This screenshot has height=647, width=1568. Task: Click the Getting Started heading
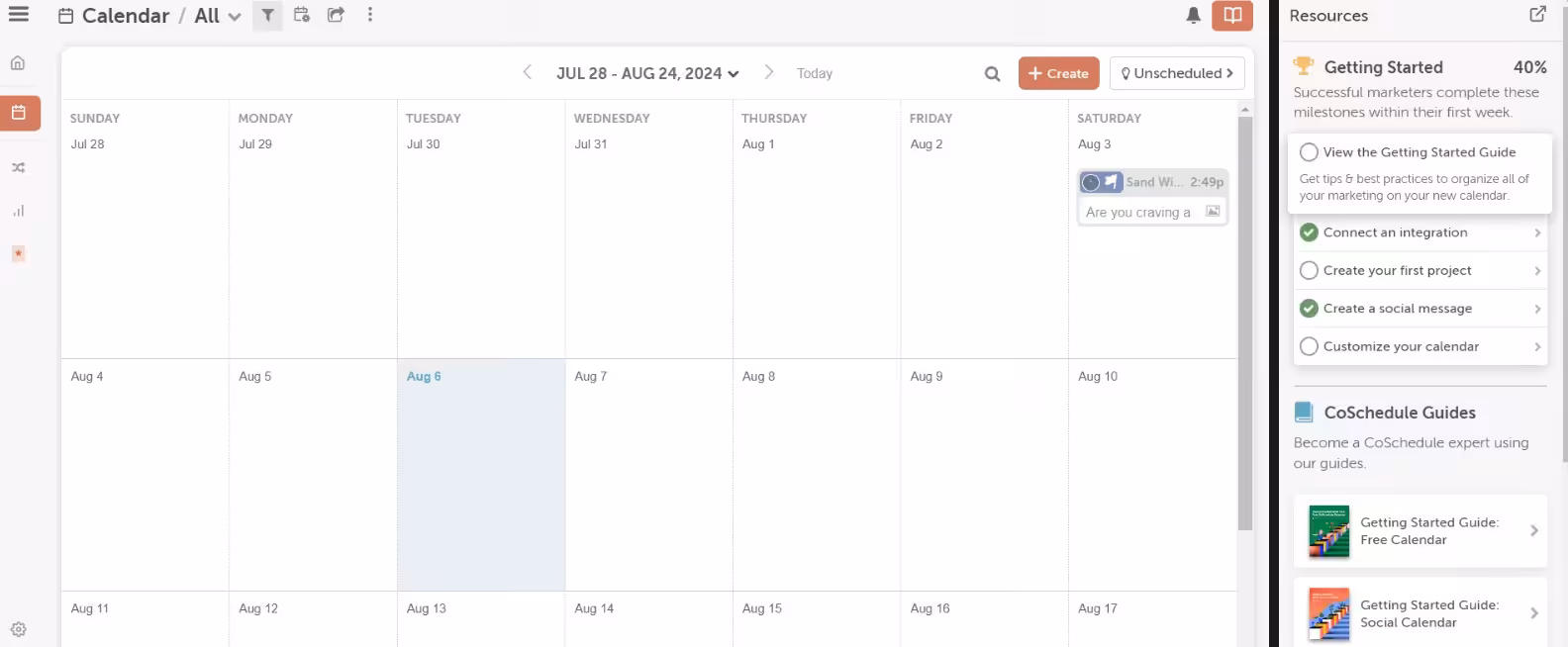coord(1383,66)
